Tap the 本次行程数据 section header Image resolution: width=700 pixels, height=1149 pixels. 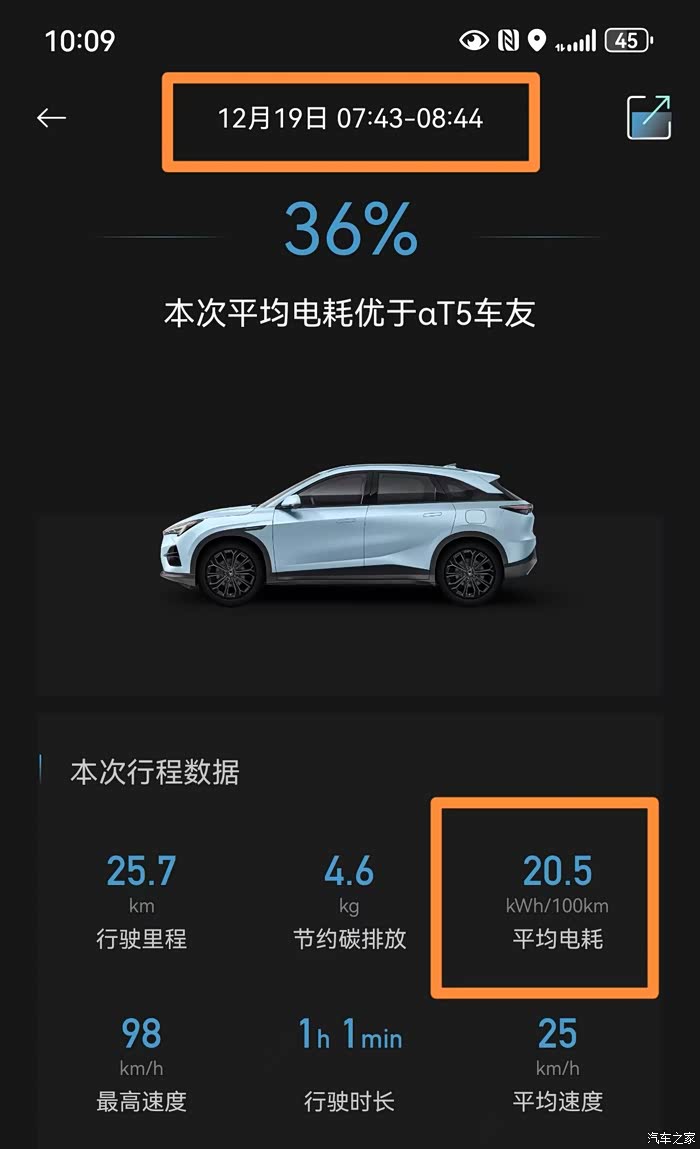tap(155, 772)
